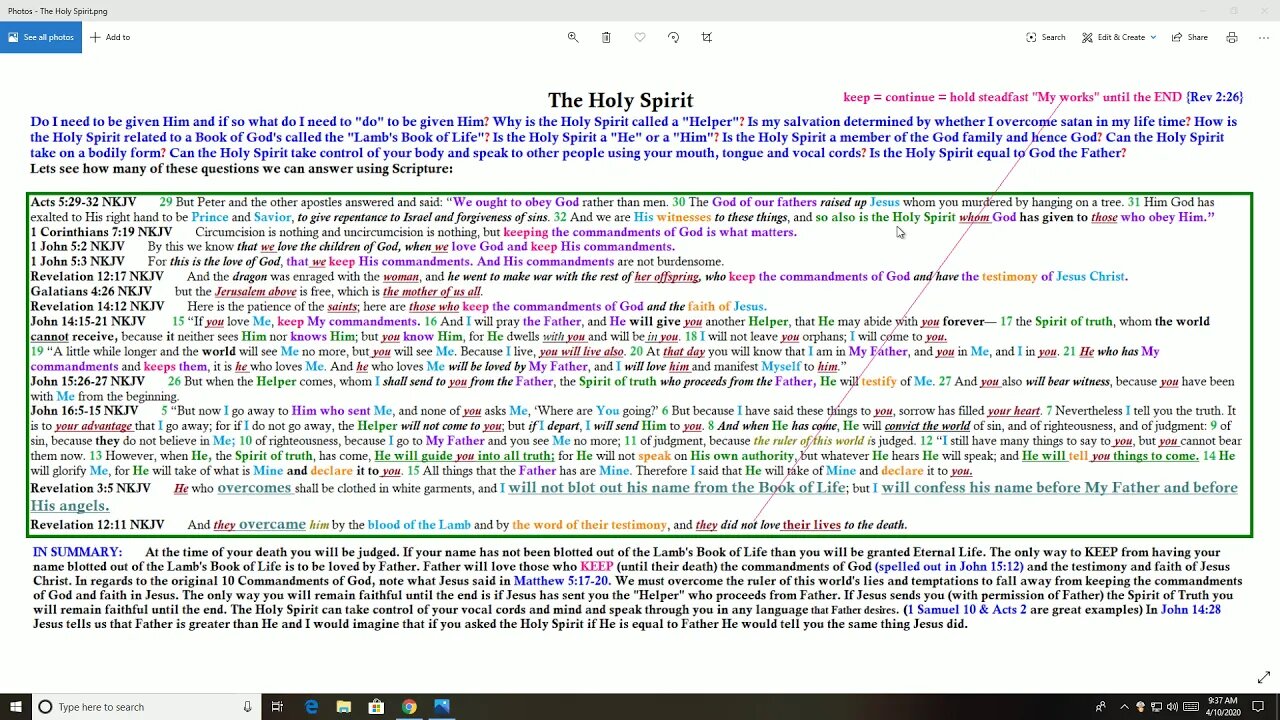Enter fullscreen using the diagonal arrows icon
The image size is (1280, 720).
pyautogui.click(x=1263, y=677)
